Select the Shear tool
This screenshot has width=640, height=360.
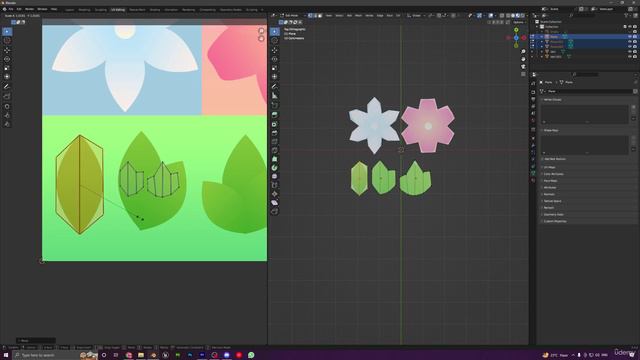pos(275,203)
